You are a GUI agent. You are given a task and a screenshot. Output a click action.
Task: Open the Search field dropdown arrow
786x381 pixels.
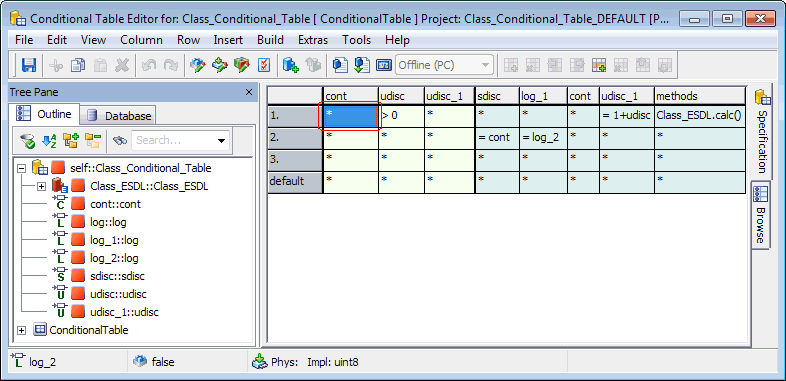click(x=221, y=141)
